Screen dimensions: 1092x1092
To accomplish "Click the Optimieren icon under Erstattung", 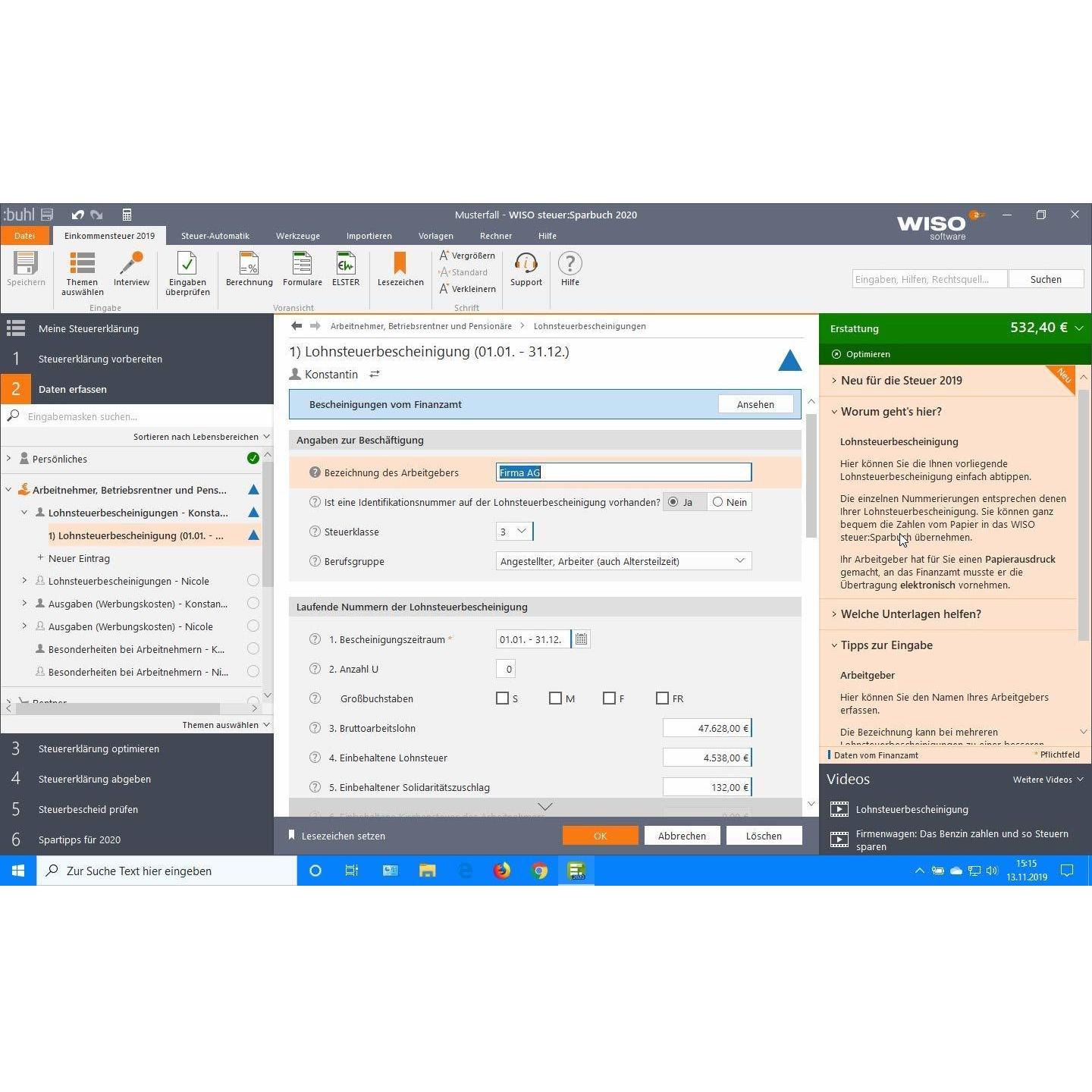I will point(836,354).
